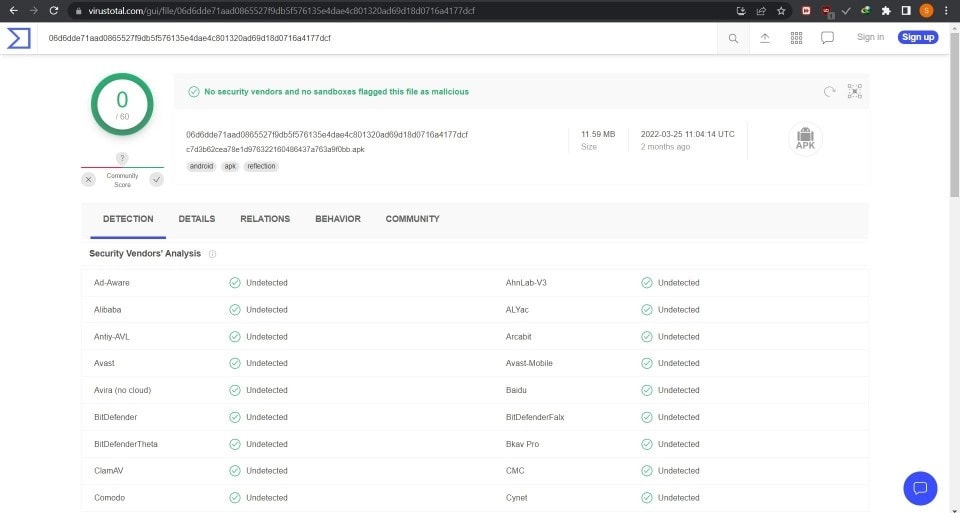Click the upload file icon

point(765,38)
